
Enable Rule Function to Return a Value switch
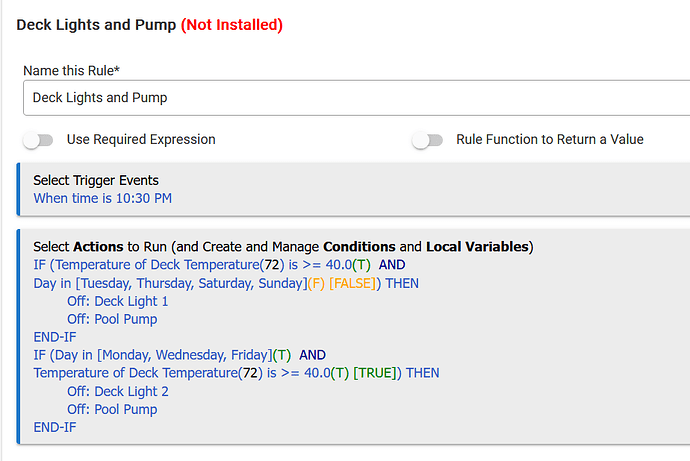427,140
